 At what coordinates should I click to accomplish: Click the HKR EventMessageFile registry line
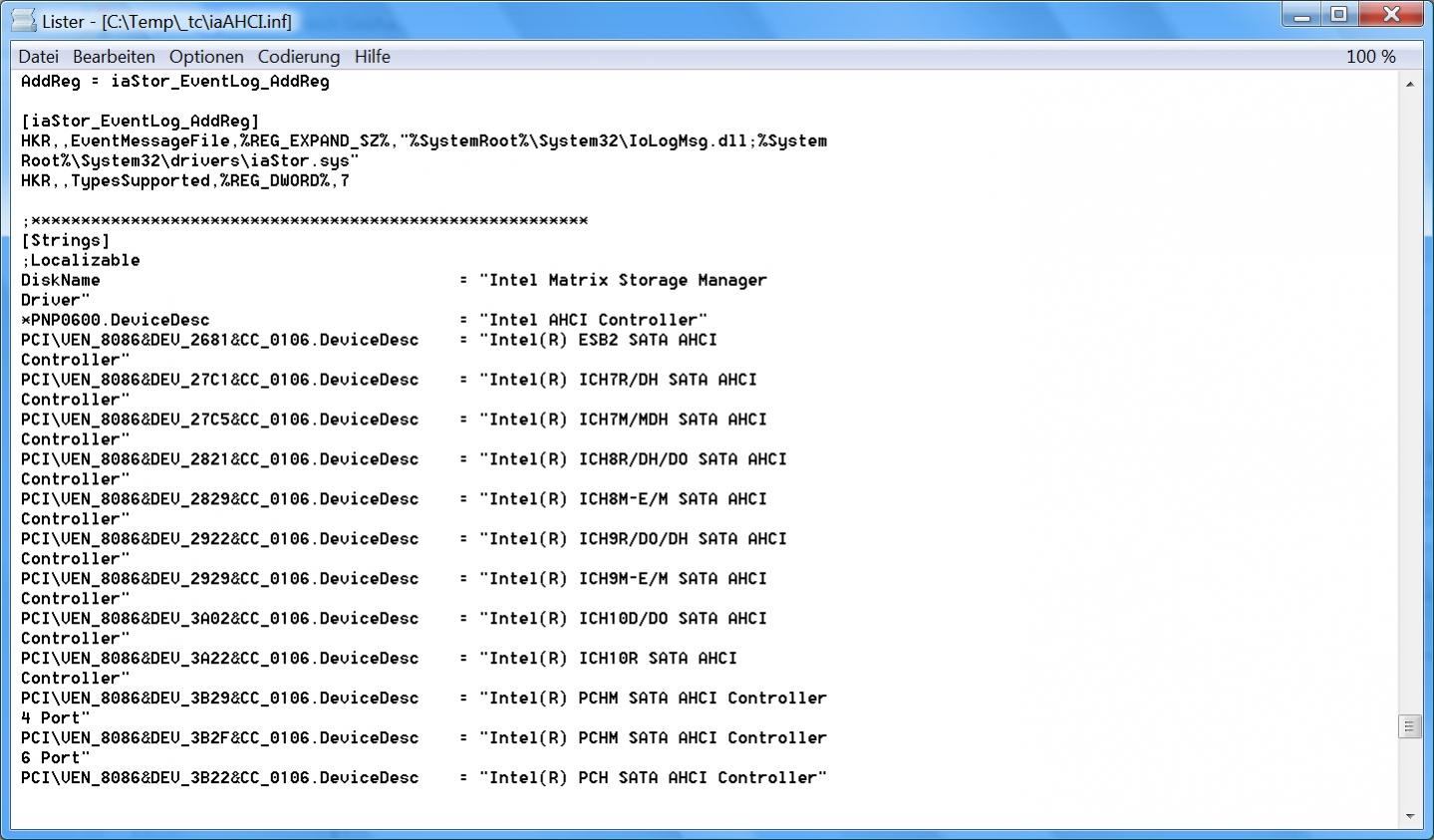point(425,140)
